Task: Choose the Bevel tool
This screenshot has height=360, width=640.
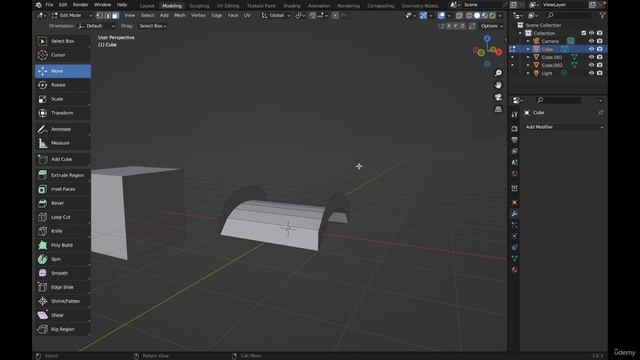Action: (63, 203)
